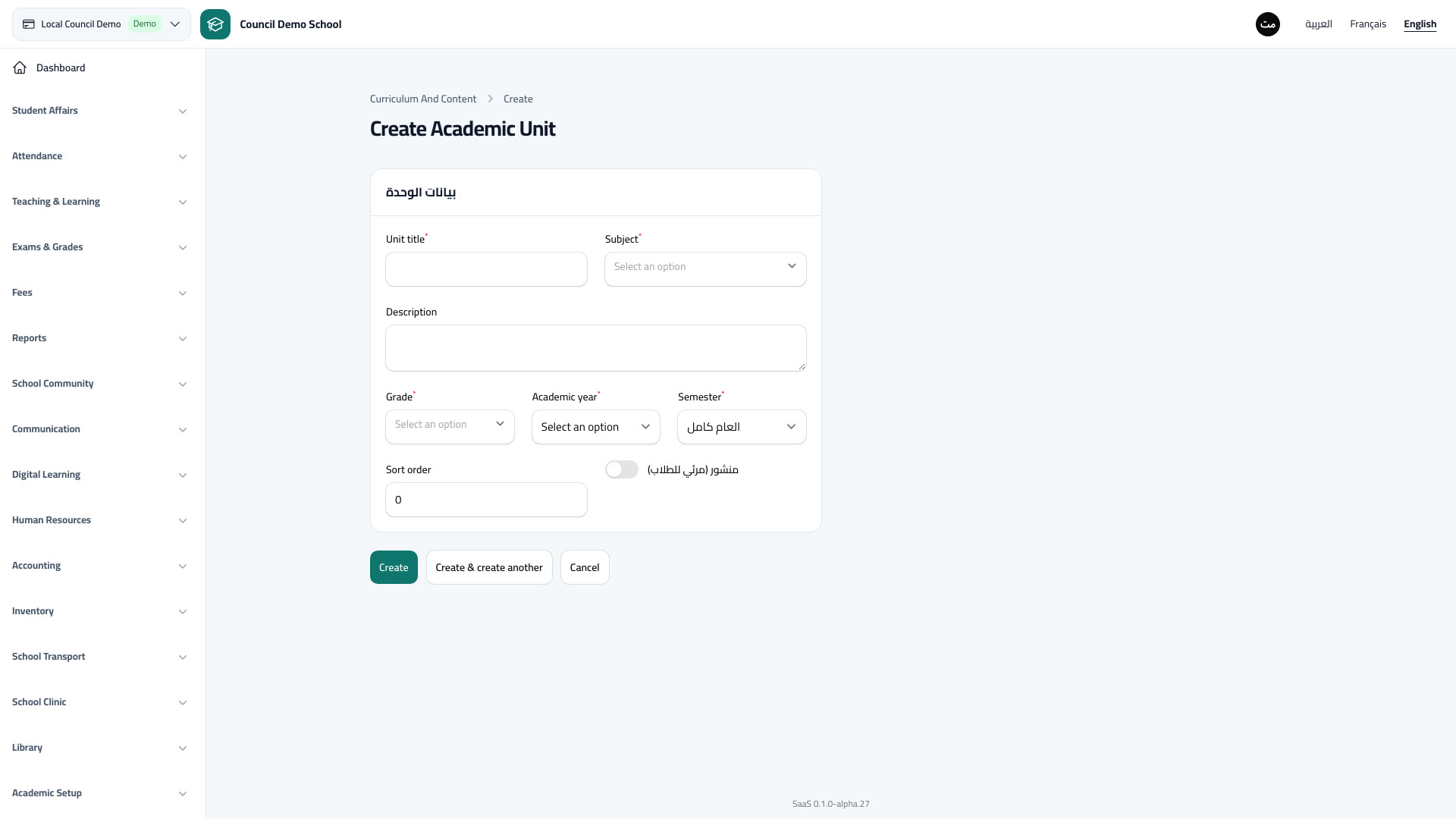Expand the Academic Setup group
The image size is (1456, 819).
coord(99,793)
